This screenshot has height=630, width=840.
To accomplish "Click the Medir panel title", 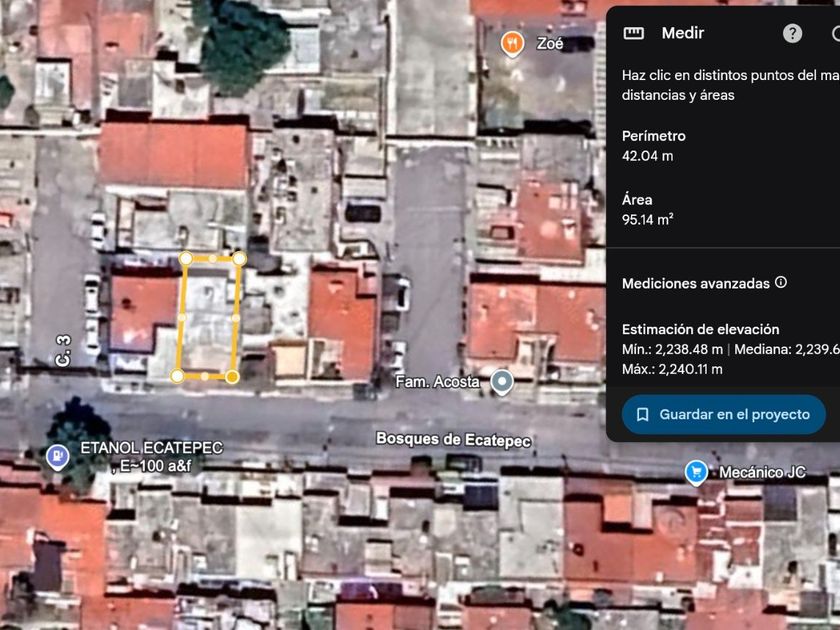I will pyautogui.click(x=682, y=33).
